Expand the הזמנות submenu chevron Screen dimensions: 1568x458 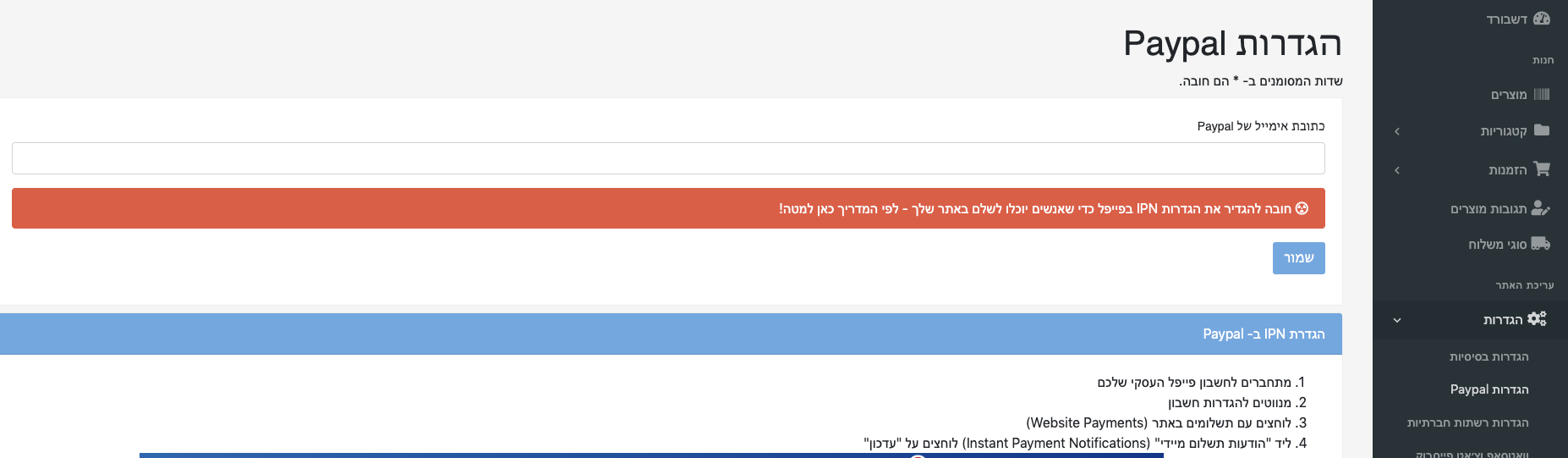coord(1397,170)
